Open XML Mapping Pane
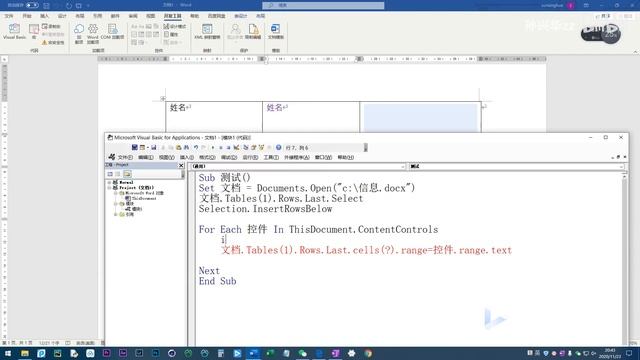The width and height of the screenshot is (640, 360). tap(207, 31)
